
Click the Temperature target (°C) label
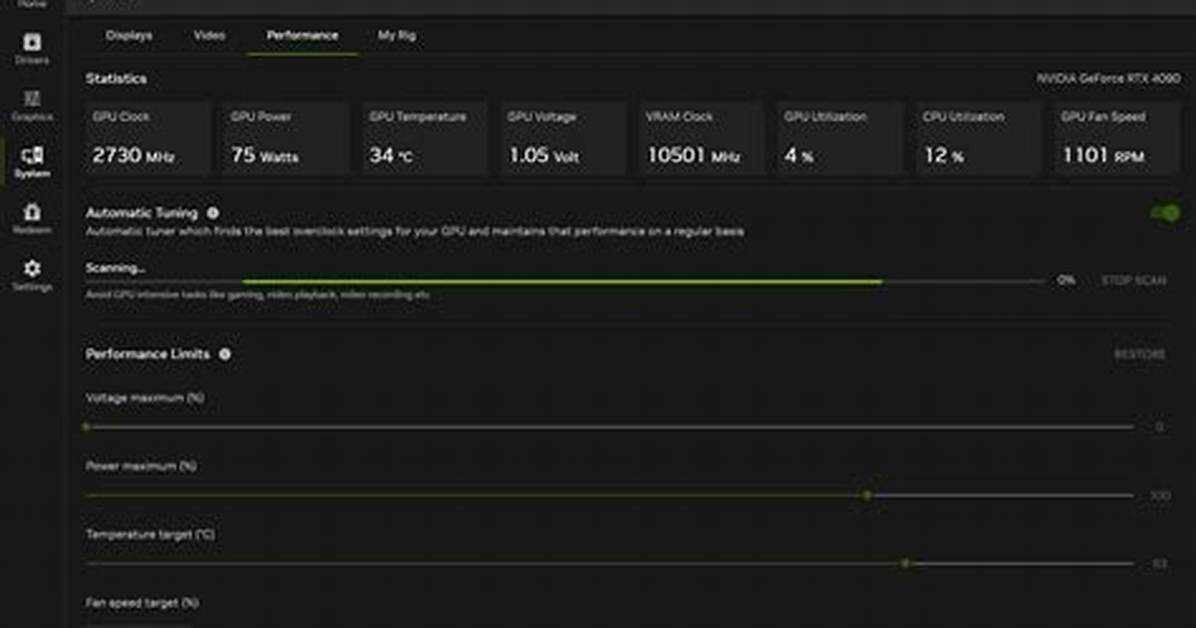150,534
